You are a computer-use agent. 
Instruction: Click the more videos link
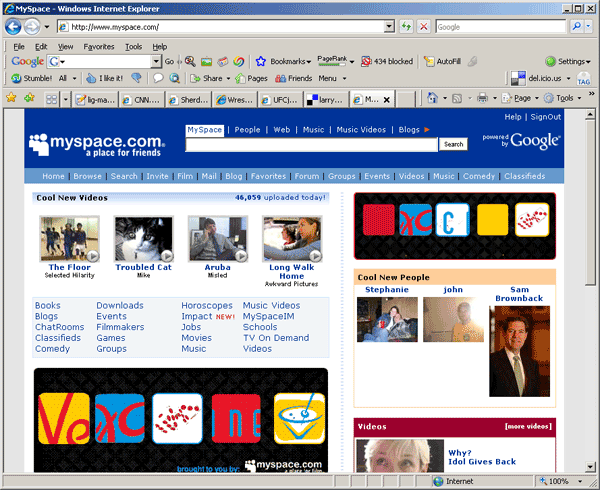[x=528, y=426]
